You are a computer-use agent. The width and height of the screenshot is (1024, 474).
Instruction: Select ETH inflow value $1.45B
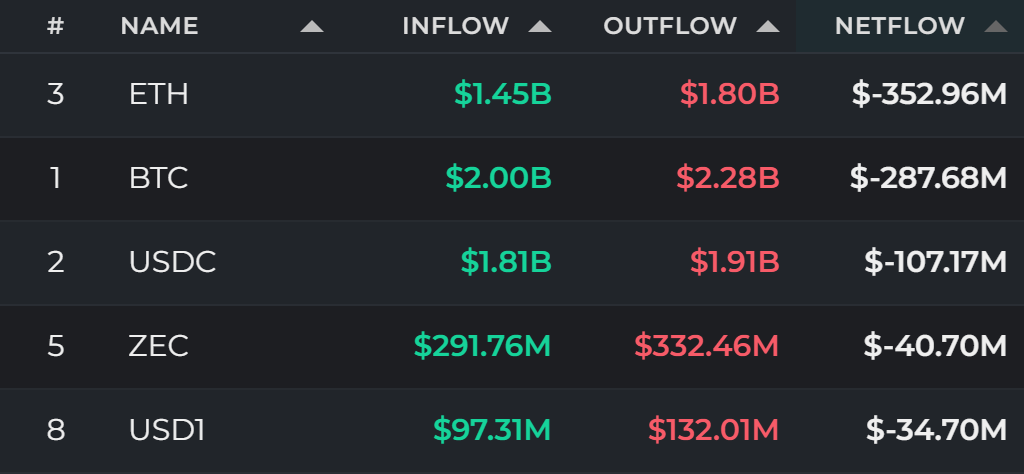[503, 95]
